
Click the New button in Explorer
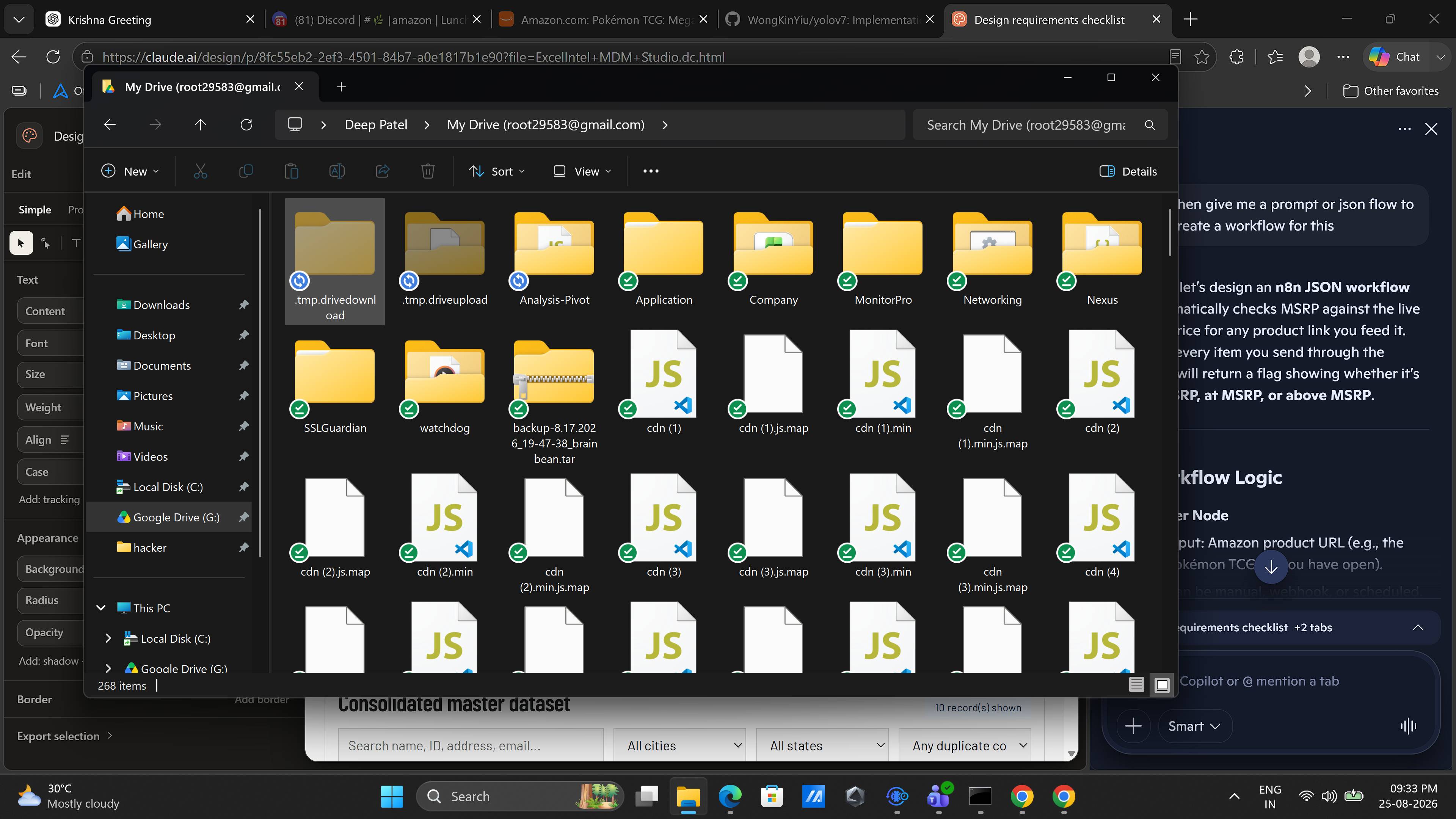[x=130, y=171]
